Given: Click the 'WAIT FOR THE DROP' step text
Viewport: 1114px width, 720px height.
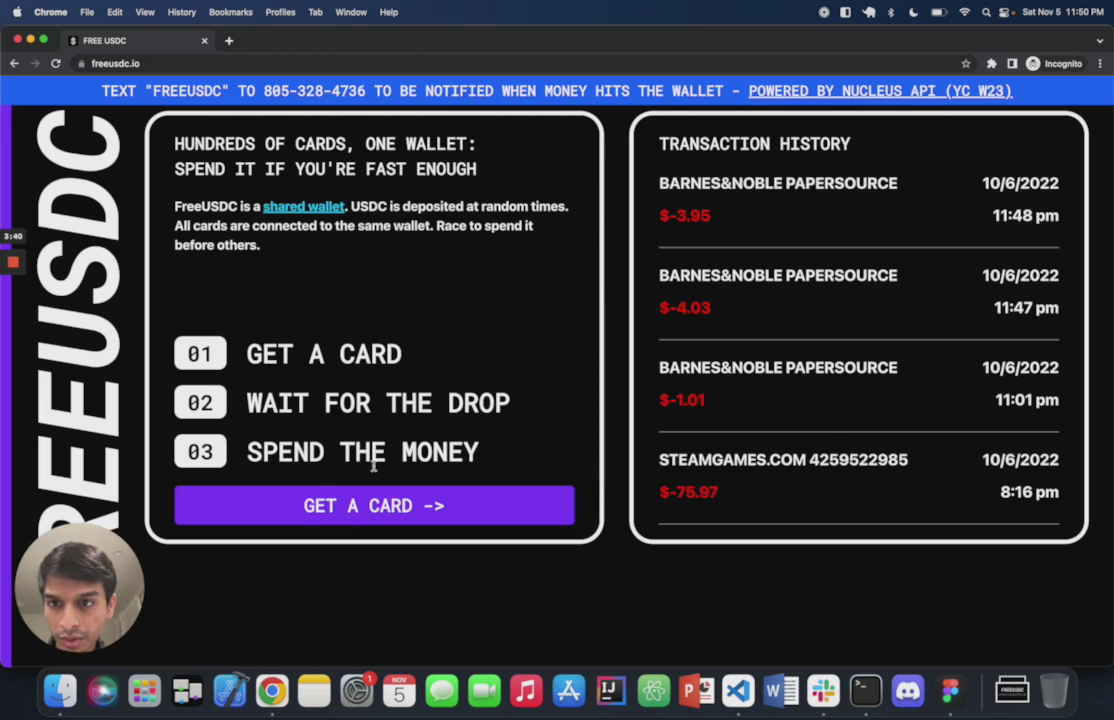Looking at the screenshot, I should (x=378, y=403).
